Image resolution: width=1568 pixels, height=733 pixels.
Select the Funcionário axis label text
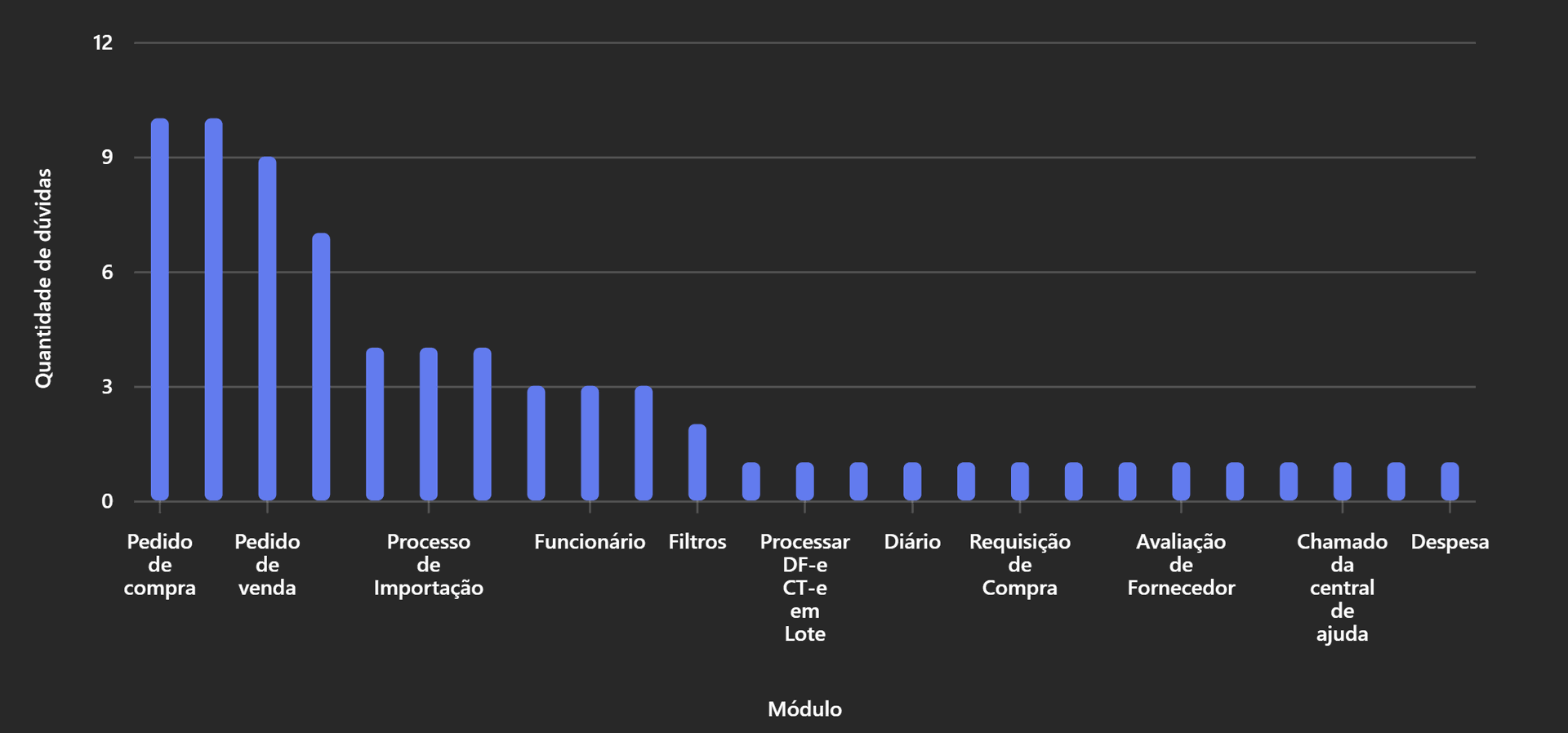[590, 542]
